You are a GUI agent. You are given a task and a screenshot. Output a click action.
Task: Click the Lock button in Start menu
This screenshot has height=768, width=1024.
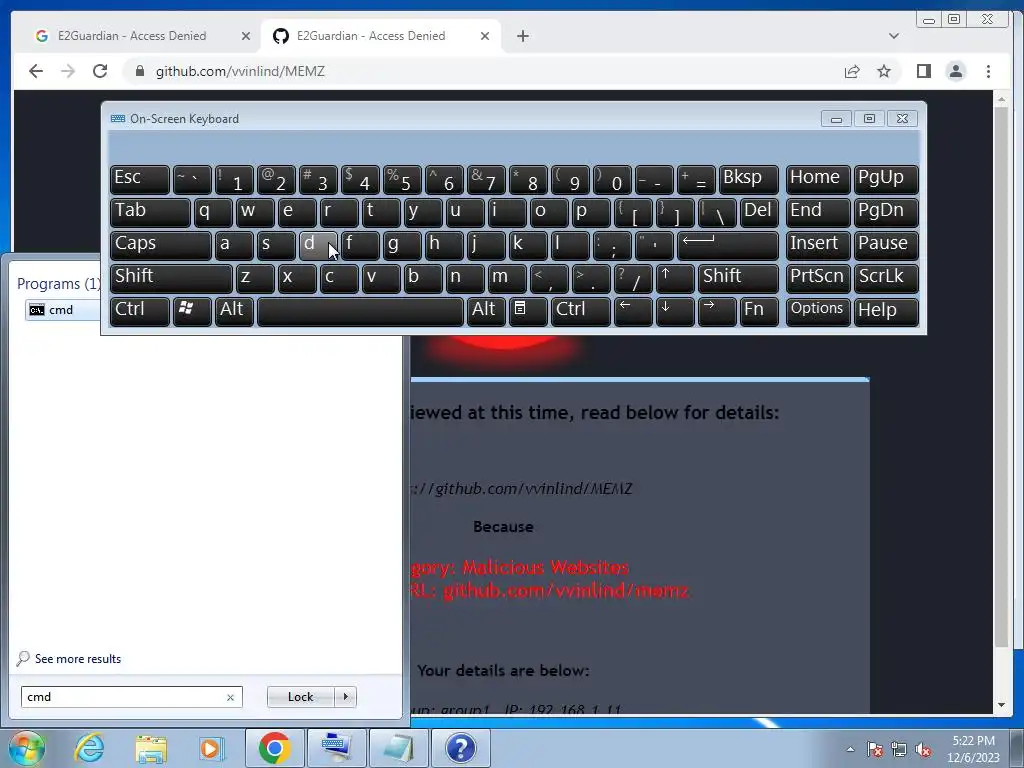(x=300, y=697)
